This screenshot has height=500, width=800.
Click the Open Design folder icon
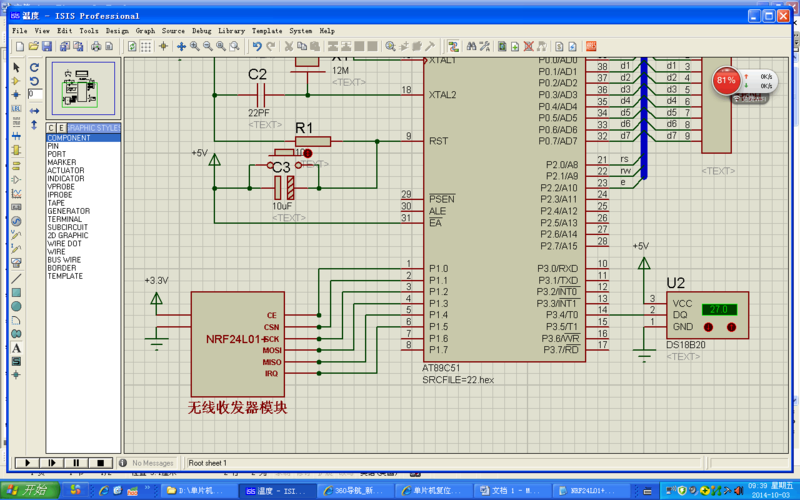34,46
